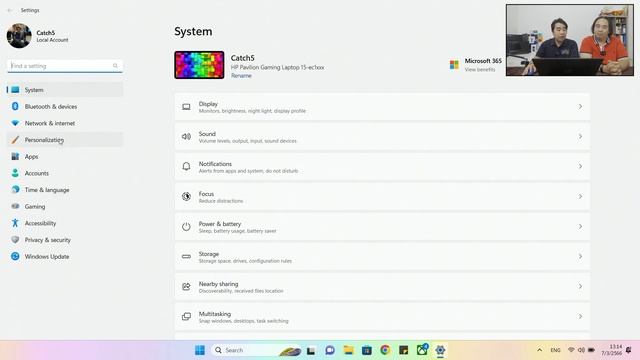
Task: Click the Multitasking icon
Action: pyautogui.click(x=186, y=316)
